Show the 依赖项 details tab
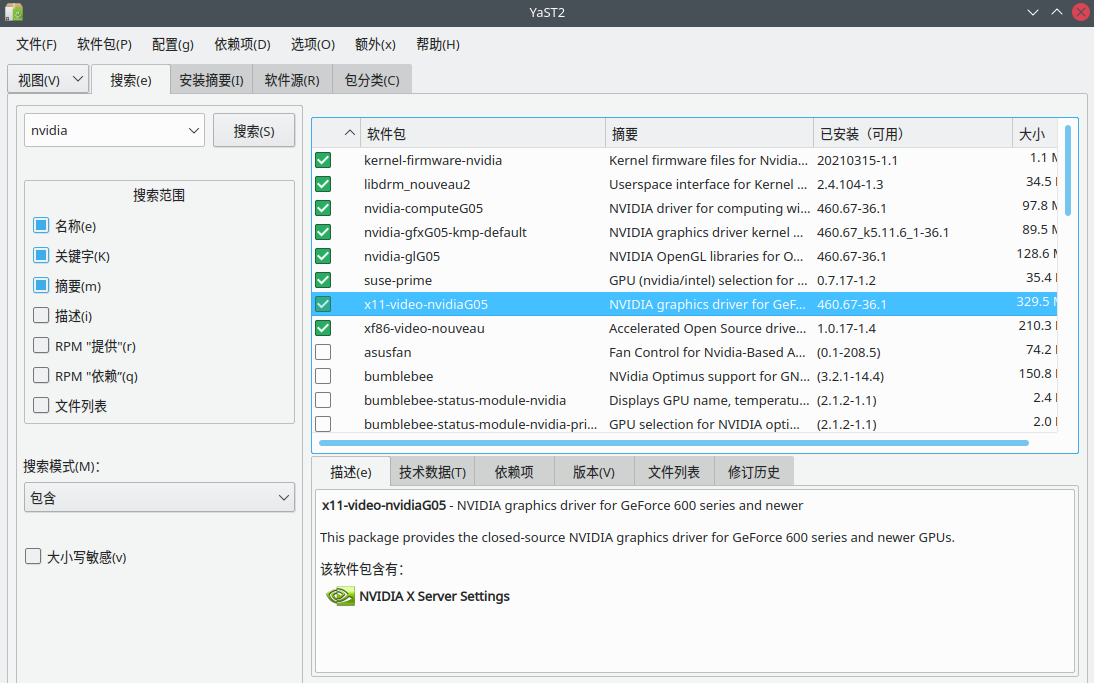This screenshot has height=683, width=1094. (514, 472)
